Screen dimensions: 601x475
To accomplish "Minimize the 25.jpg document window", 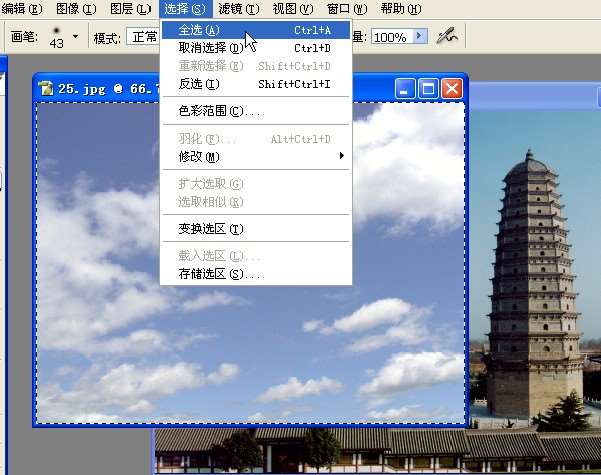I will 406,88.
